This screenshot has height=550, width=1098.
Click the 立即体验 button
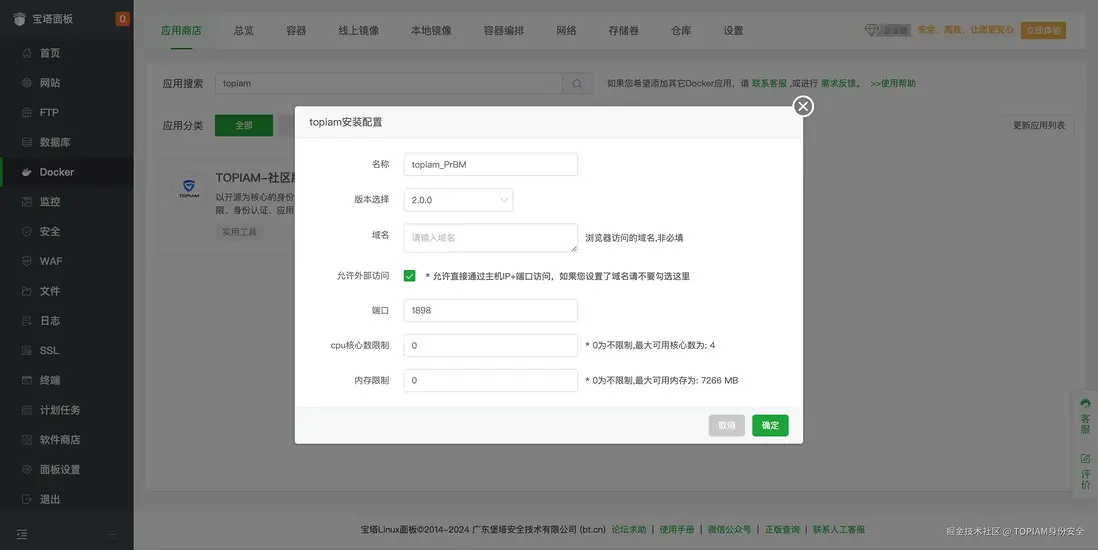tap(1043, 30)
